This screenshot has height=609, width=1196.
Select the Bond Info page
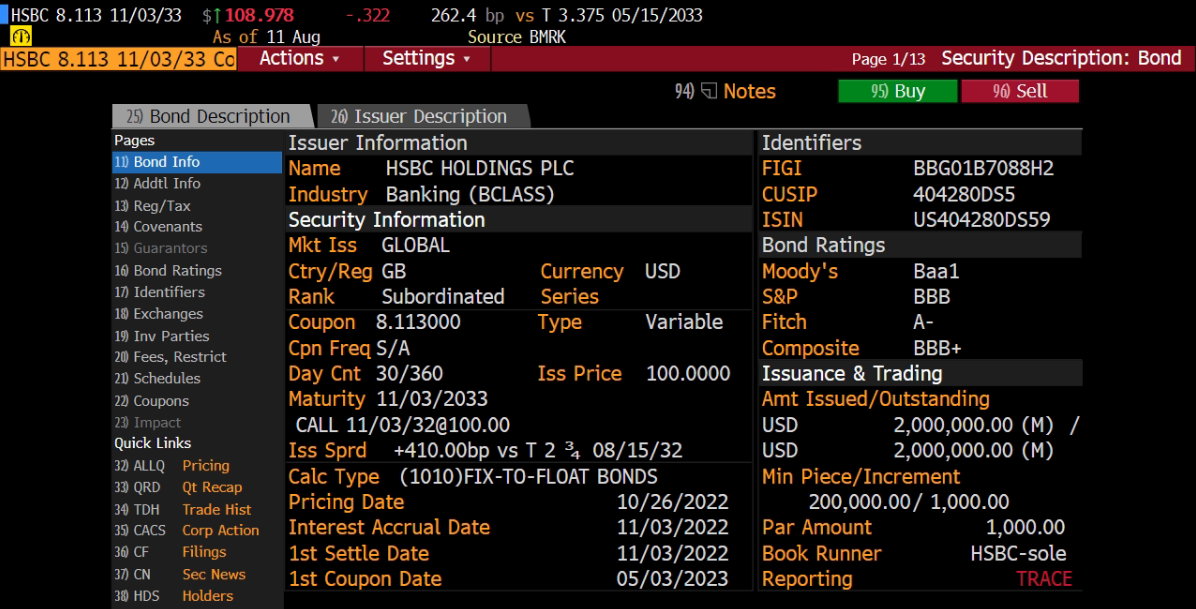point(197,162)
